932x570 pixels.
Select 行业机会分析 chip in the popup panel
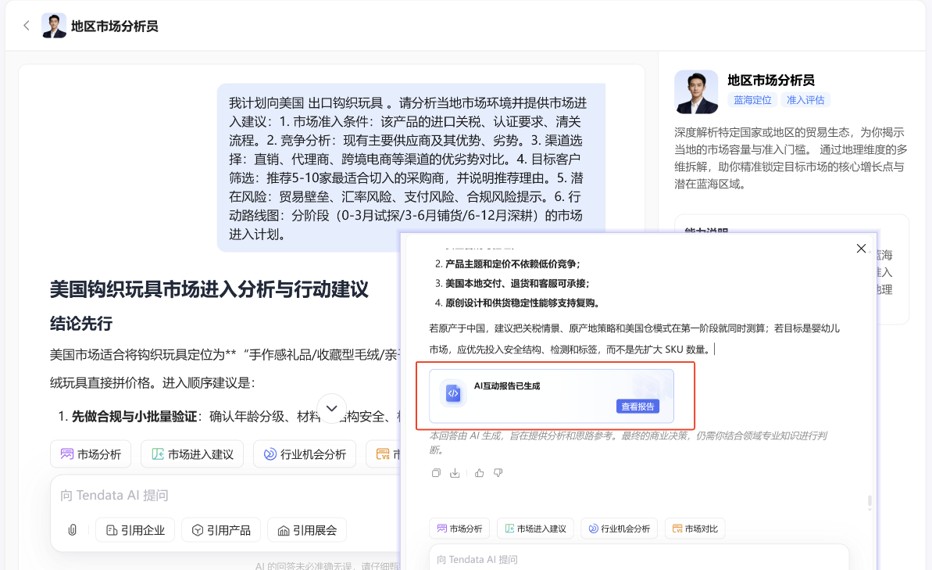coord(619,528)
